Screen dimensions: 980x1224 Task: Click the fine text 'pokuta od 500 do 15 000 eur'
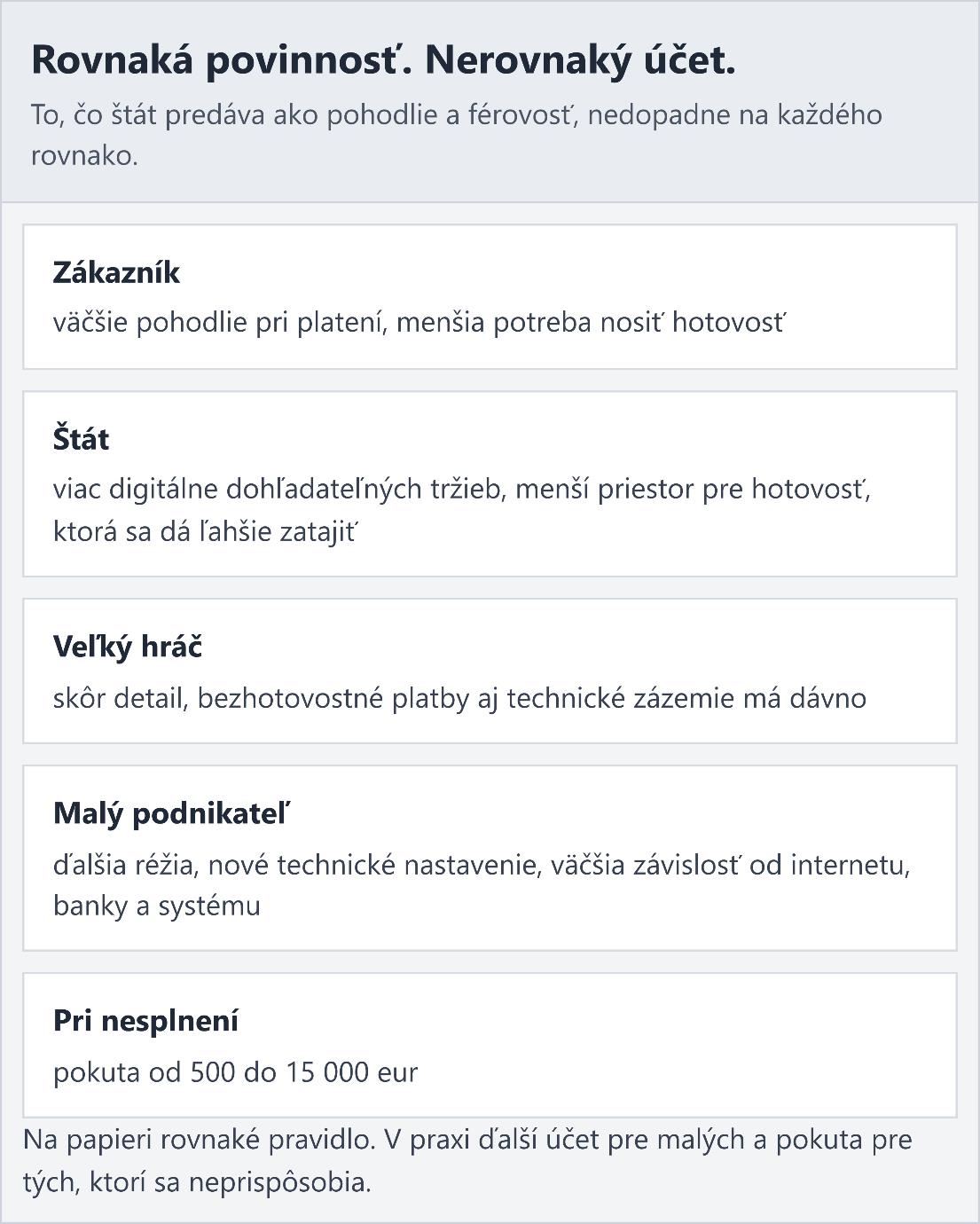235,1072
